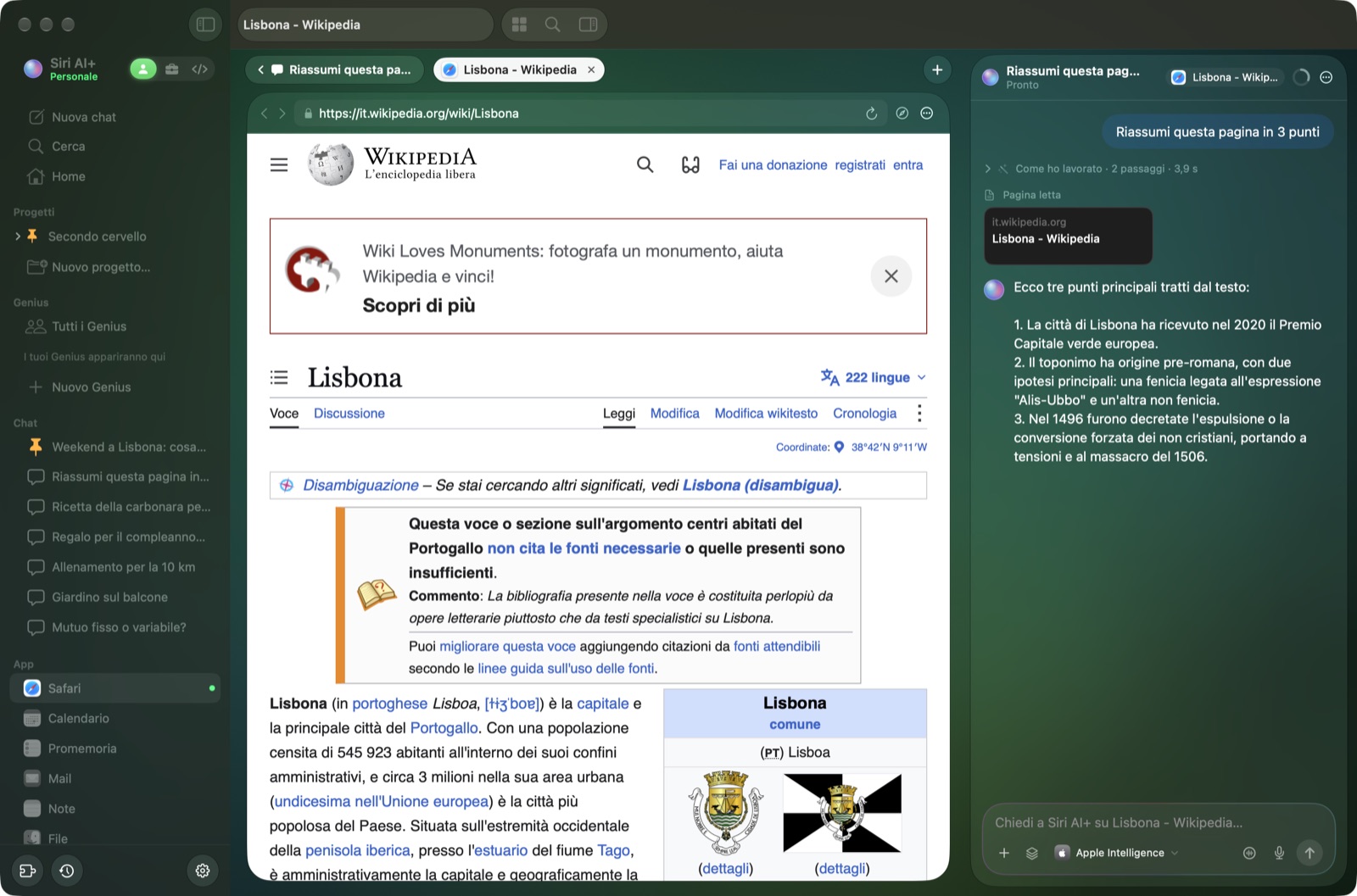Toggle the right side panel icon
Image resolution: width=1357 pixels, height=896 pixels.
pyautogui.click(x=588, y=25)
